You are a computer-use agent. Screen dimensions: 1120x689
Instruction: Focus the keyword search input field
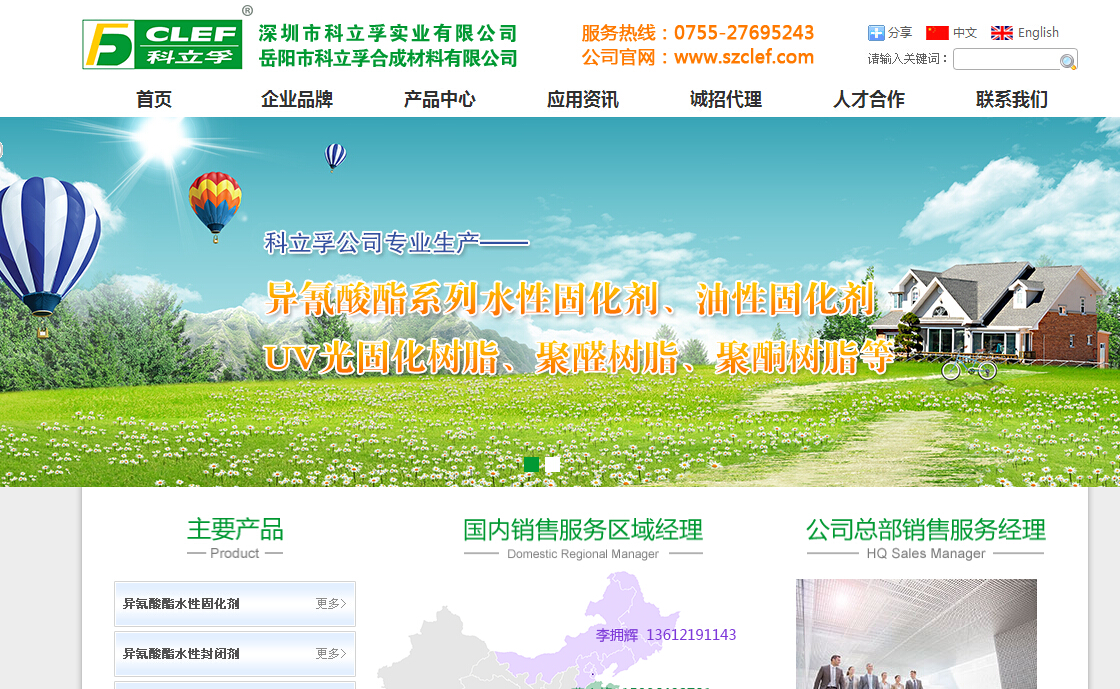(1007, 59)
